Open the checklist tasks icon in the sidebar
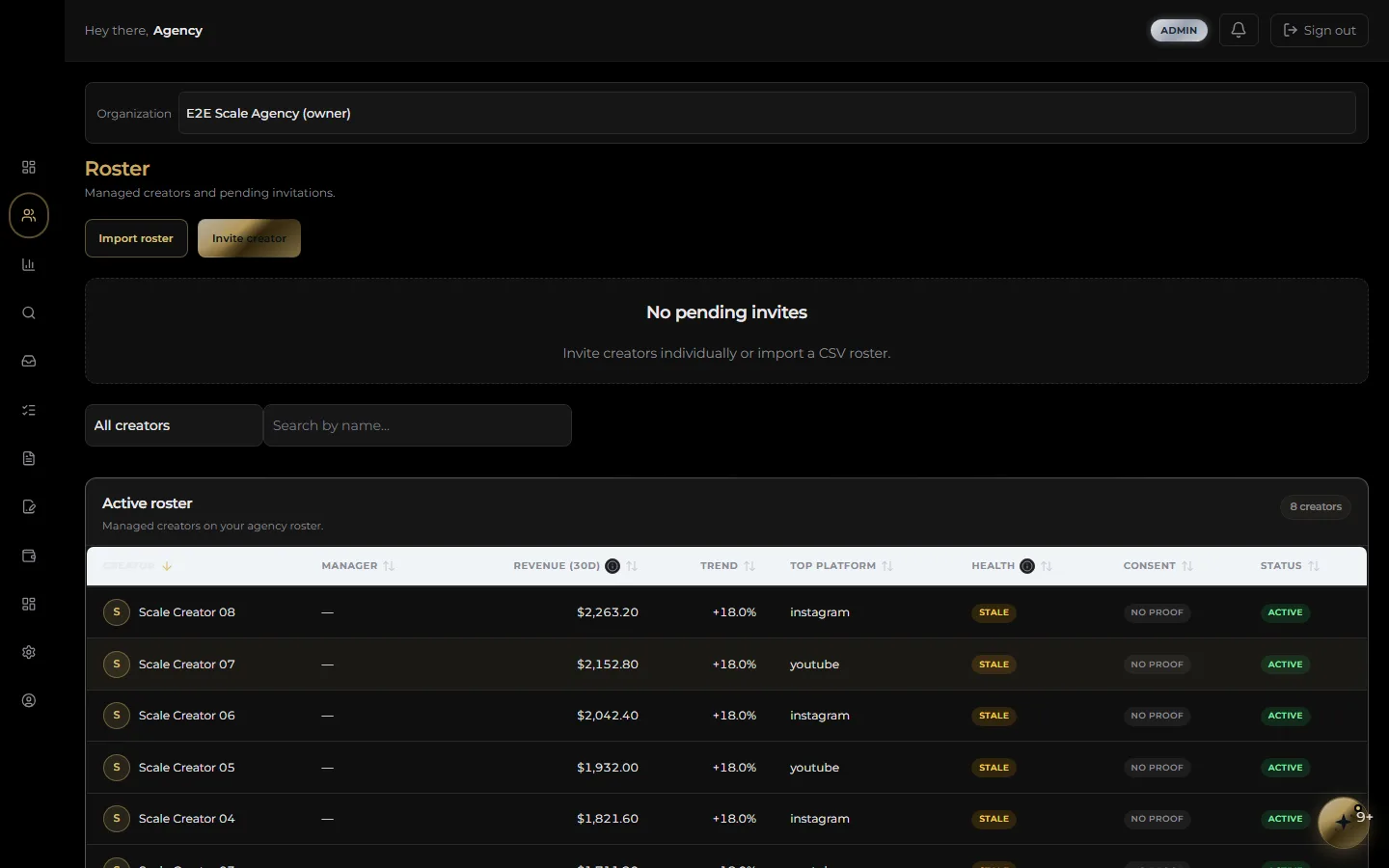The image size is (1389, 868). [x=29, y=410]
